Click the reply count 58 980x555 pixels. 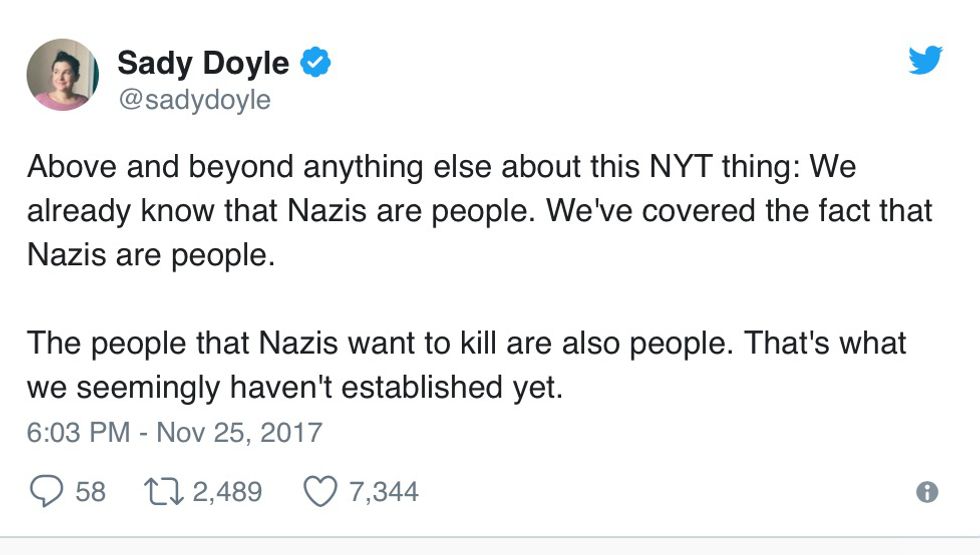tap(90, 491)
